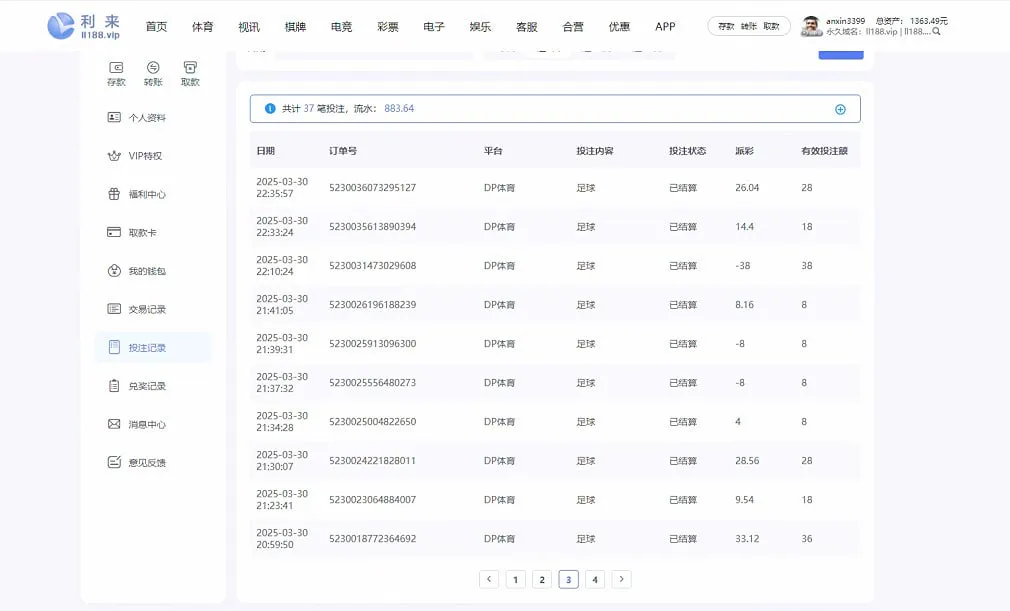Click the withdraw (取款) icon in sidebar
The image size is (1010, 611).
coord(190,68)
